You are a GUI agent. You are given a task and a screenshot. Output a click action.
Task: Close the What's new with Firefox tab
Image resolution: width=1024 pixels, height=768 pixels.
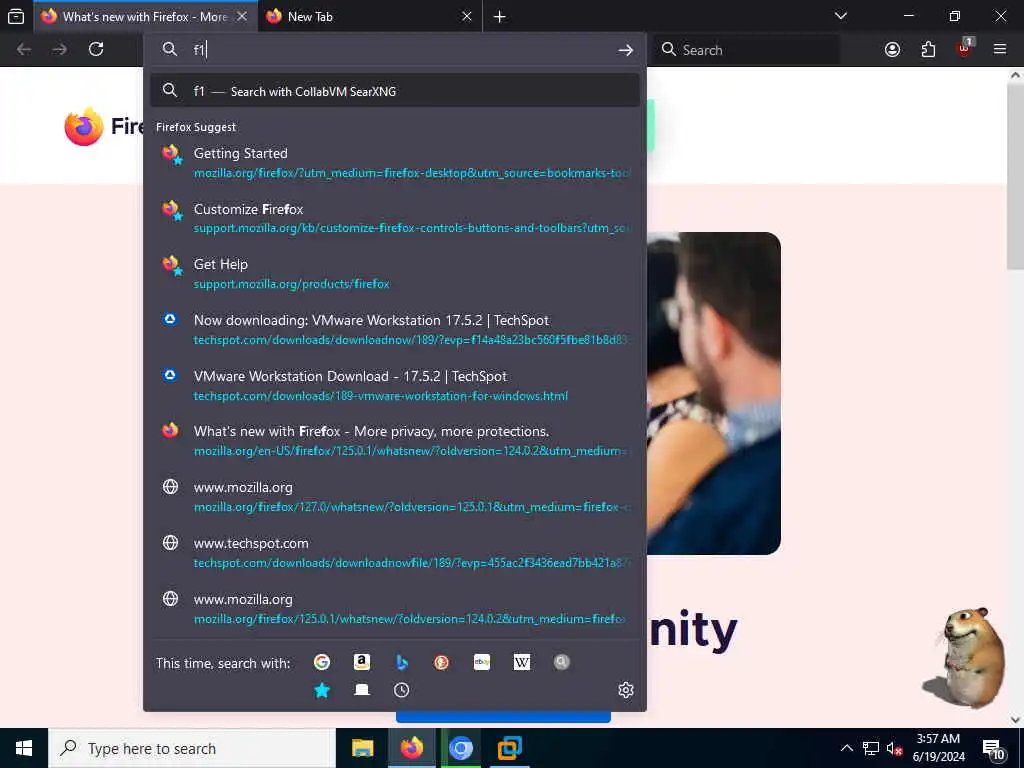click(242, 16)
